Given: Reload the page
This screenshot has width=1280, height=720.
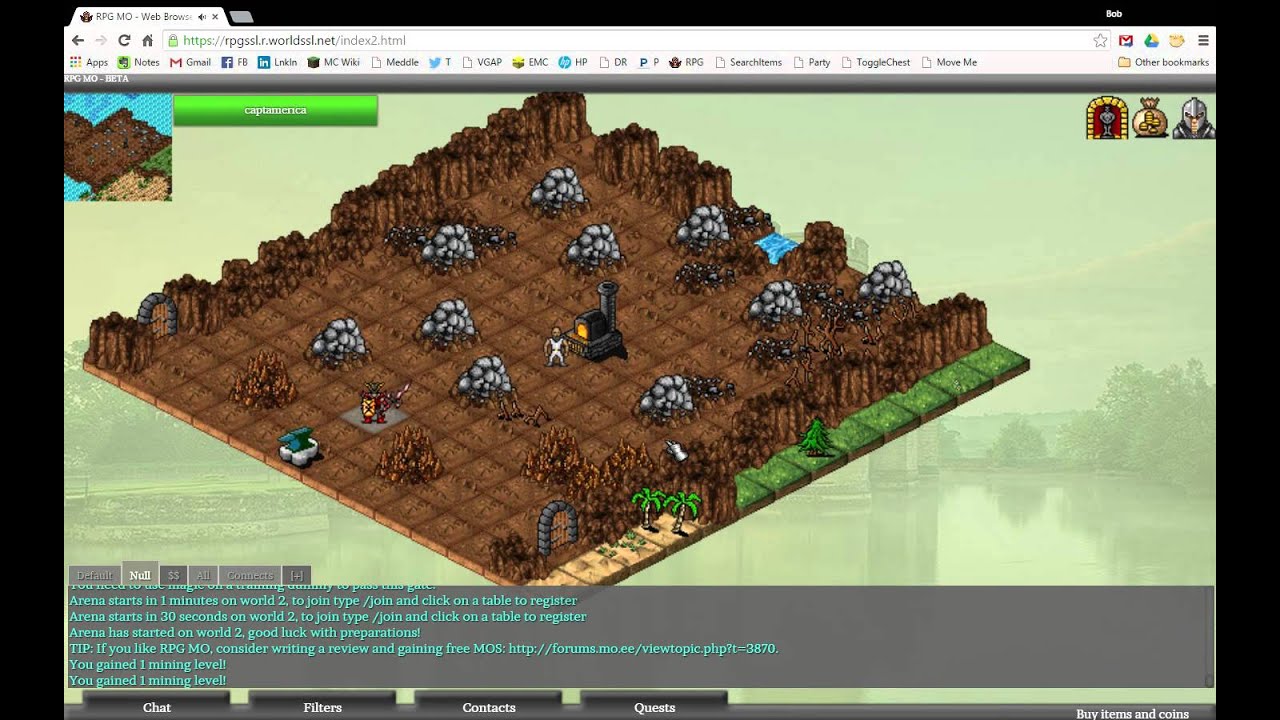Looking at the screenshot, I should 124,40.
